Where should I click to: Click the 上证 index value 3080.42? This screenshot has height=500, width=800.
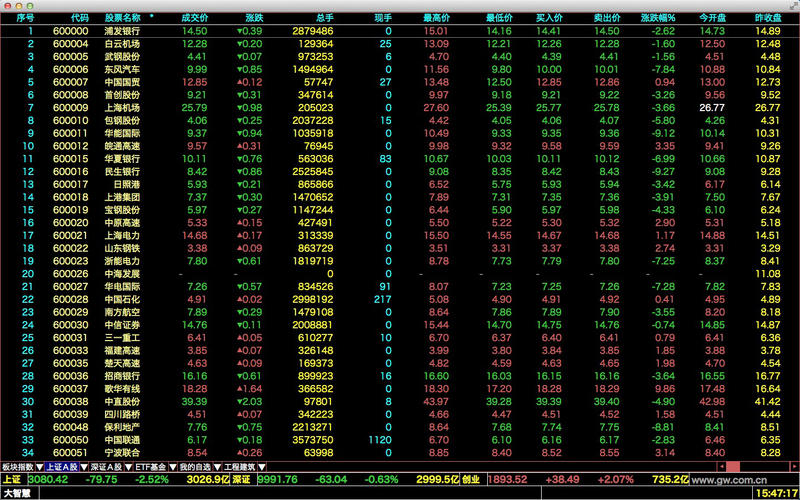tap(48, 480)
